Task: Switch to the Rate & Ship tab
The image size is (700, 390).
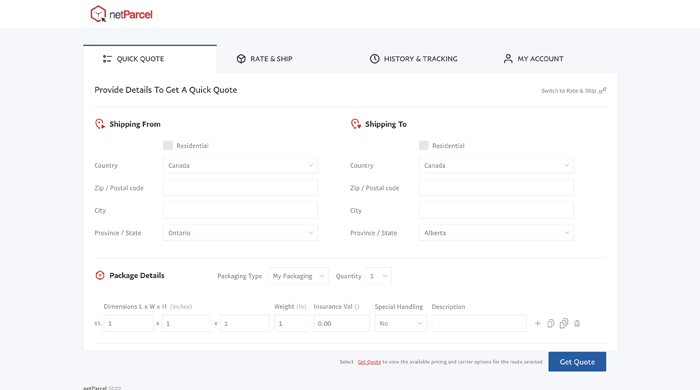Action: pos(264,58)
